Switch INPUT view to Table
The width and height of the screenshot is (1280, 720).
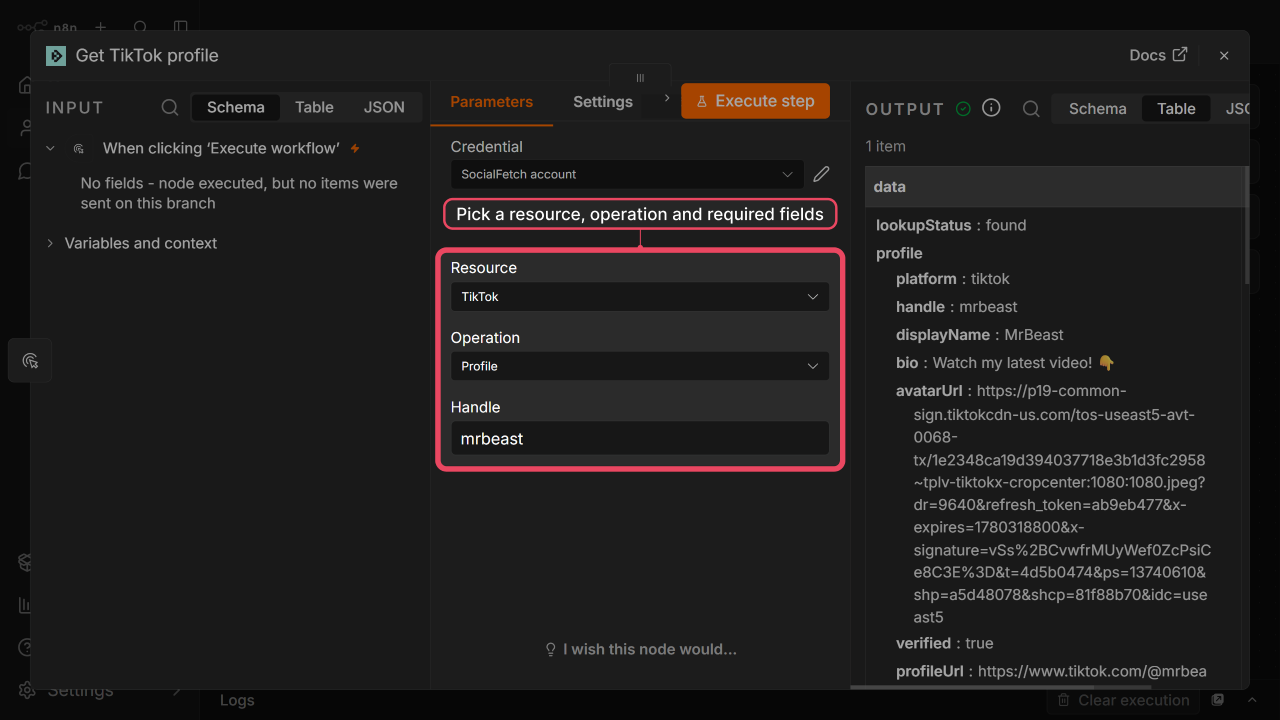314,107
